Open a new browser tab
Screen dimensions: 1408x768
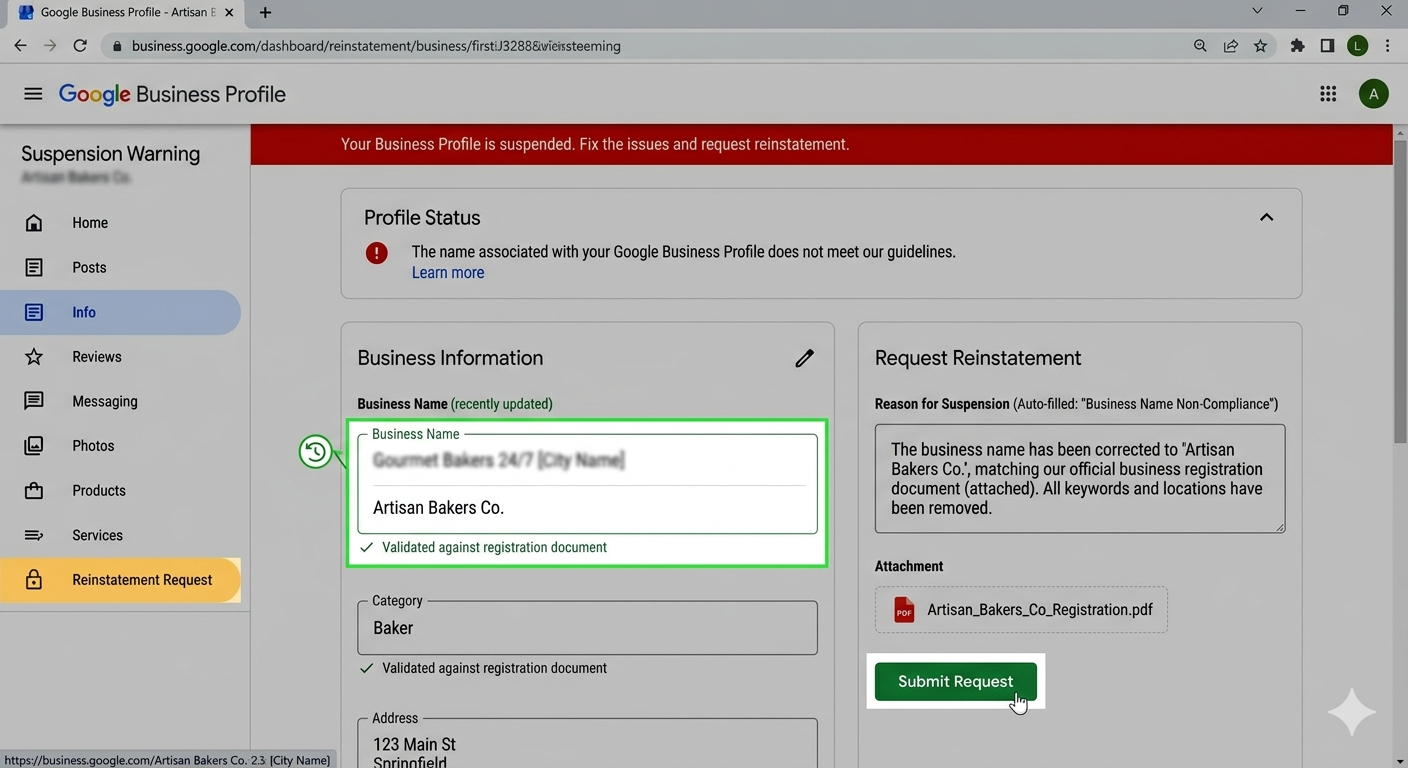[x=265, y=12]
